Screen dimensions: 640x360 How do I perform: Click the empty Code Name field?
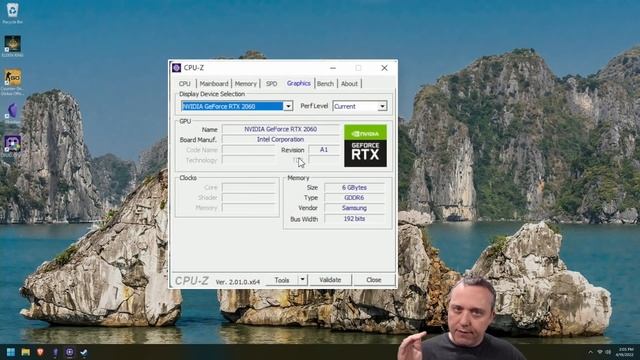[249, 150]
